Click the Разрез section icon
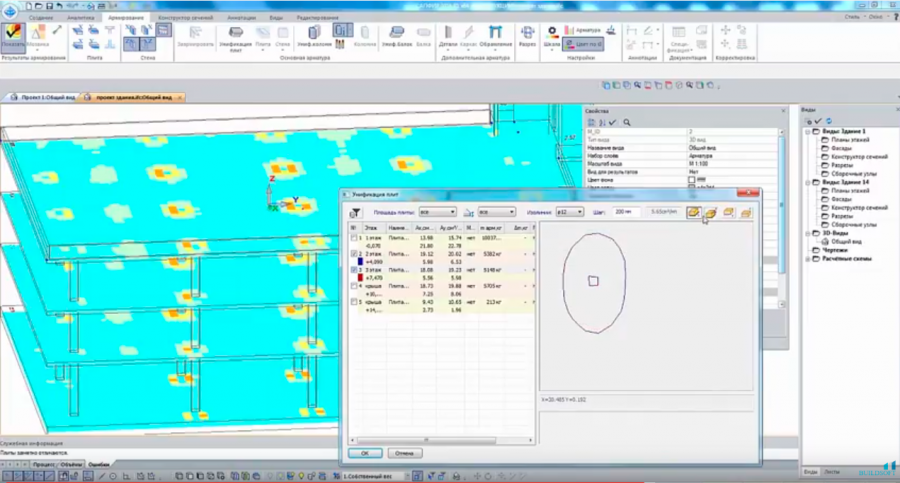The image size is (900, 483). pyautogui.click(x=527, y=36)
